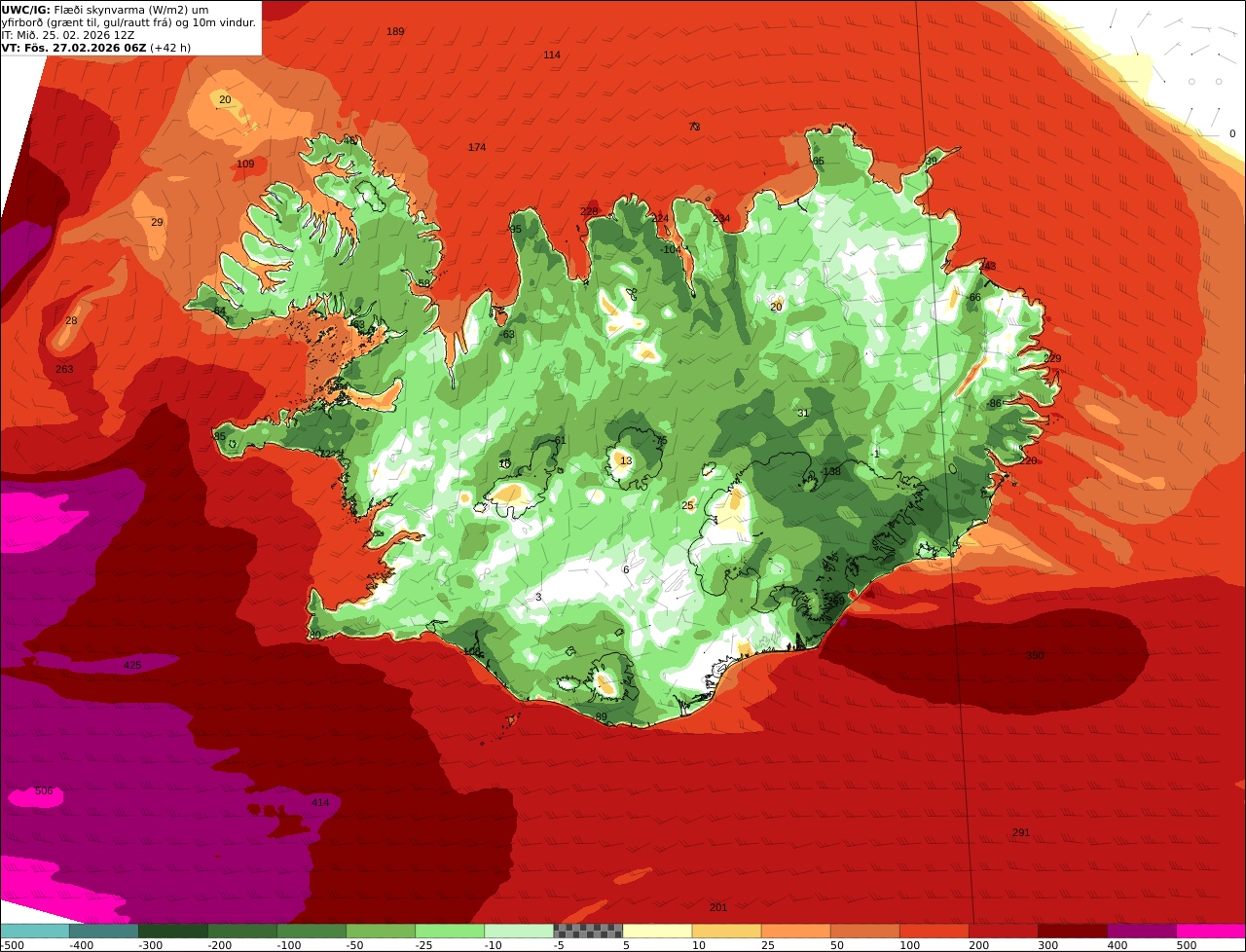
Task: Click the value -86 in eastern Iceland
Action: click(x=993, y=404)
